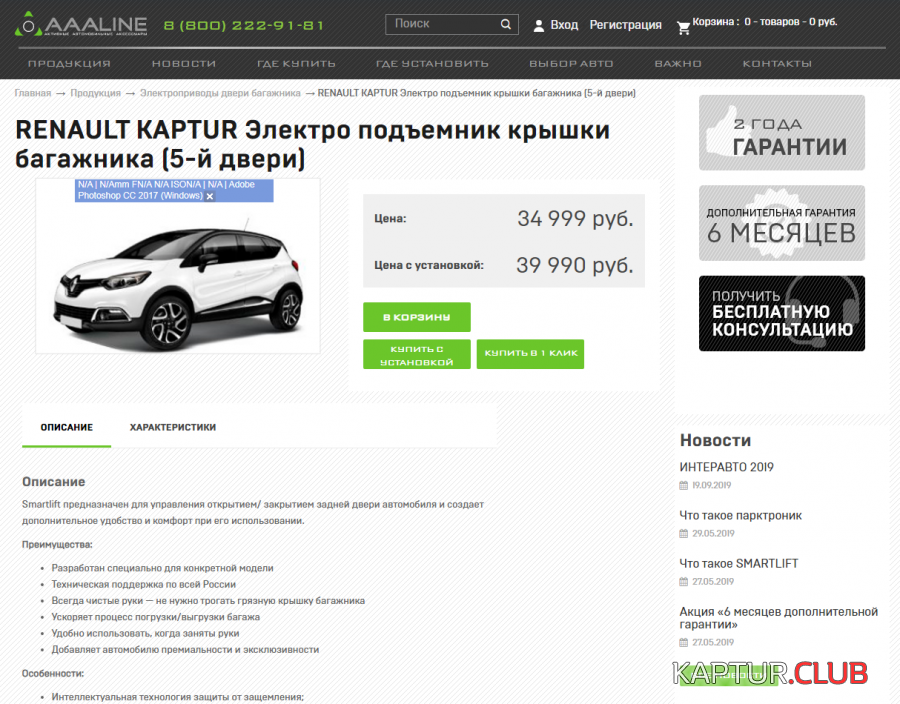Switch to the ОПИСАНИЕ tab
The width and height of the screenshot is (900, 704).
[x=67, y=427]
